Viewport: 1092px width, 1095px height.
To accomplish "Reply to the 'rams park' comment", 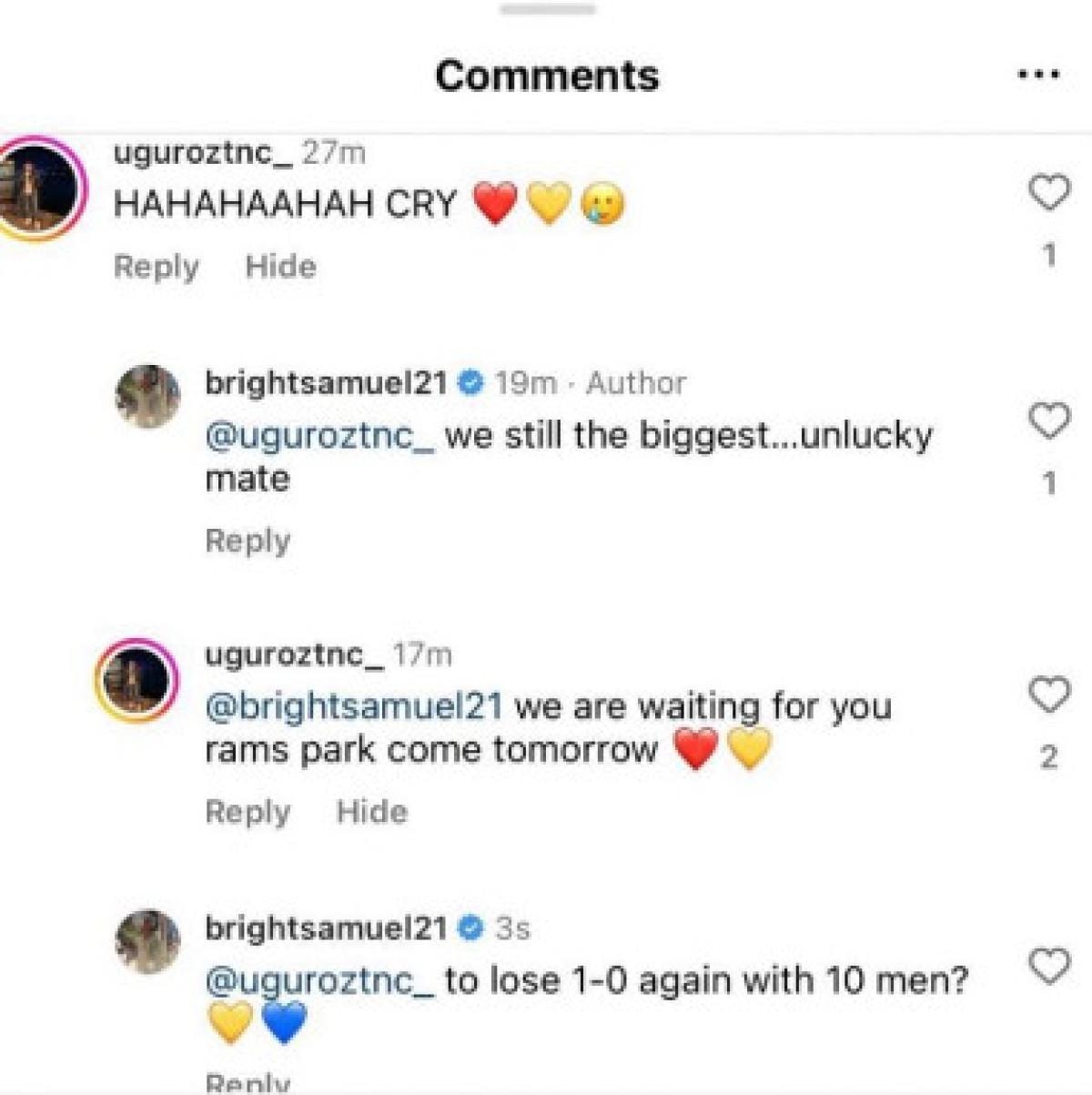I will [x=248, y=811].
